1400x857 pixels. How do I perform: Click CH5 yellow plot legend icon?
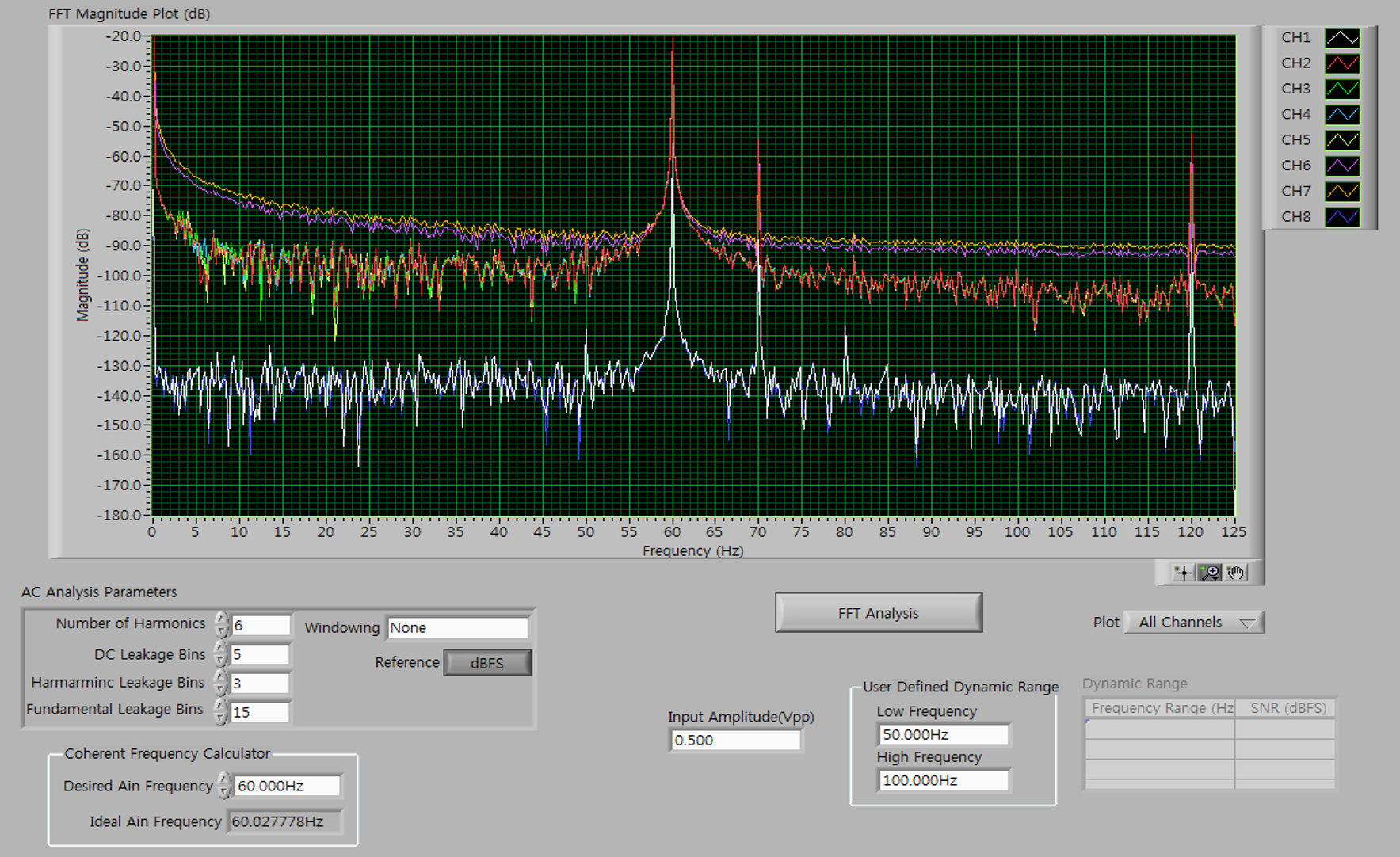pyautogui.click(x=1342, y=140)
